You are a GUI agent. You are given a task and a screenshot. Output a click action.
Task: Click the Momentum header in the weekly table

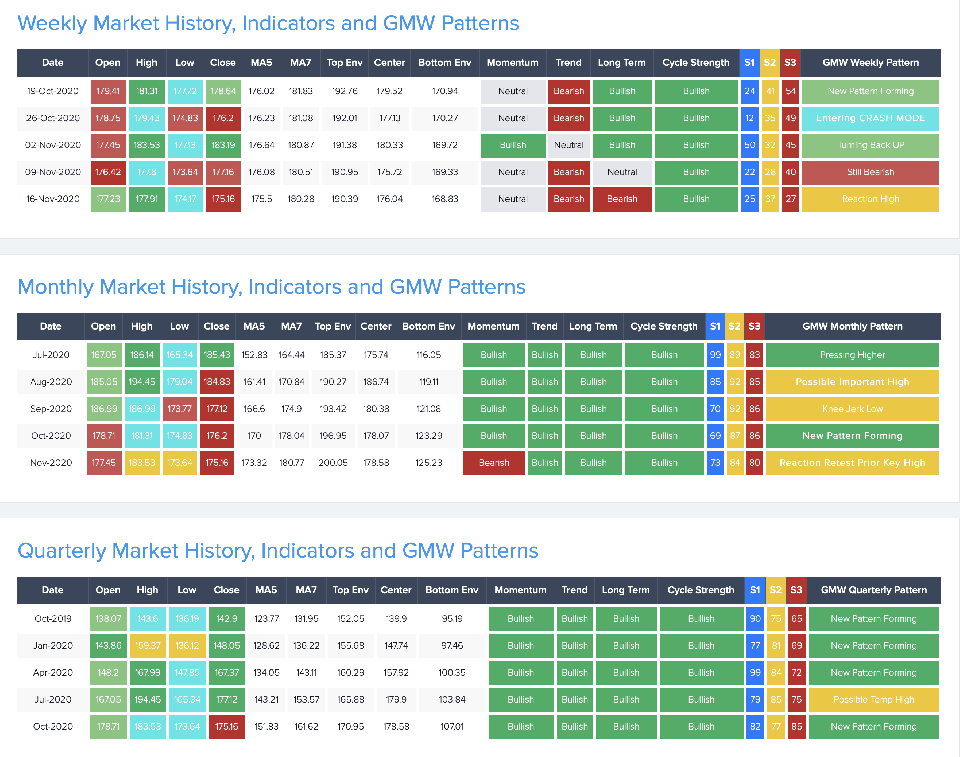point(512,62)
